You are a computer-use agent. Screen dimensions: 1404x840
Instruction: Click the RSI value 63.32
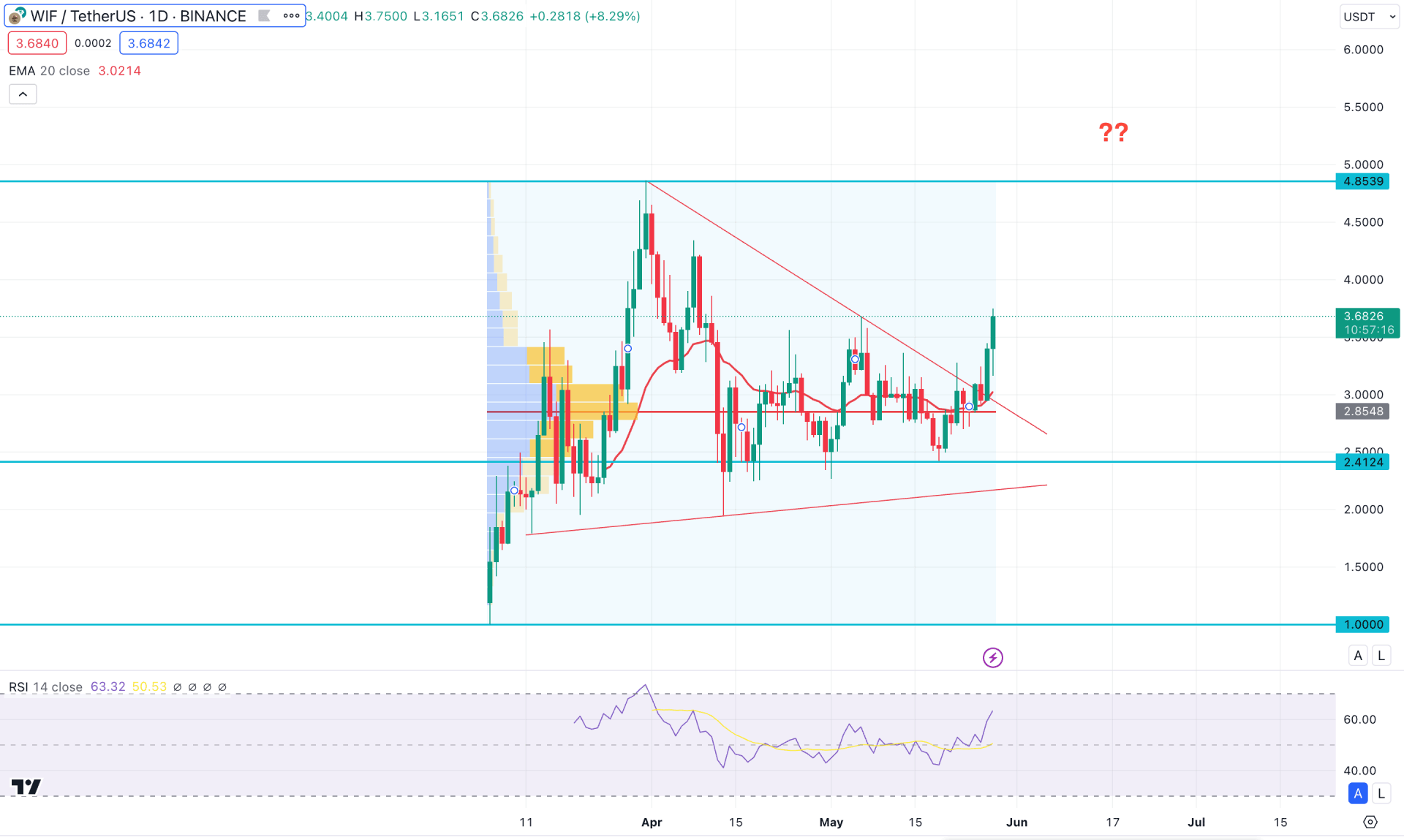(x=108, y=687)
